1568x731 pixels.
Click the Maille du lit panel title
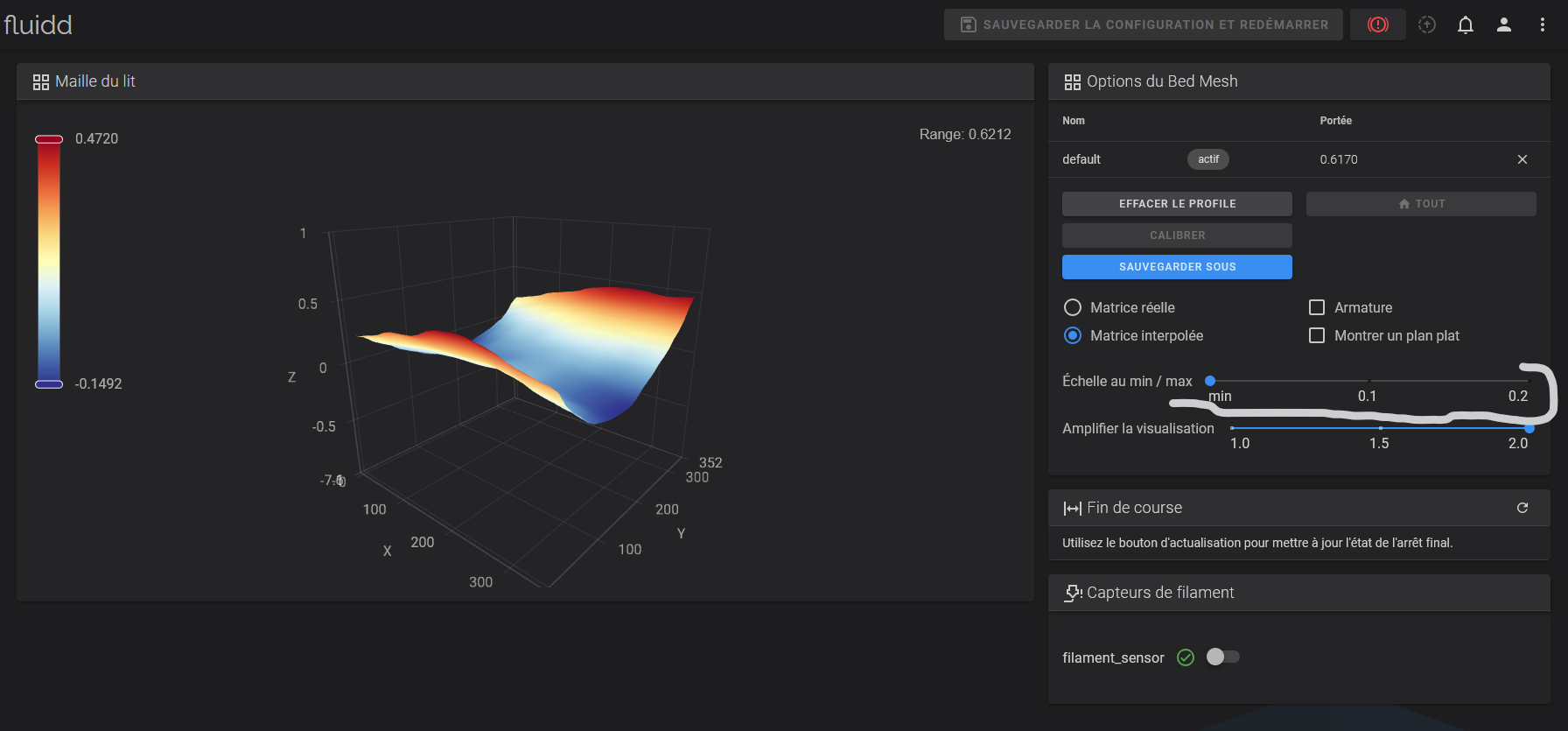[95, 81]
